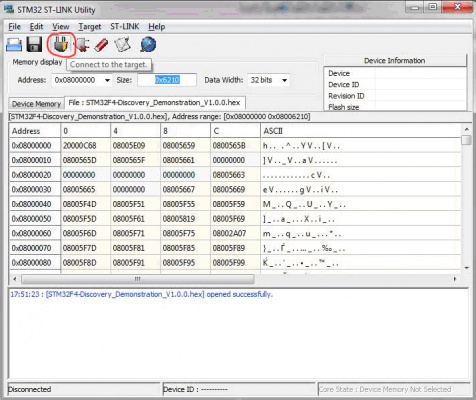Click the table's scroll up arrow
The width and height of the screenshot is (476, 400).
[466, 129]
